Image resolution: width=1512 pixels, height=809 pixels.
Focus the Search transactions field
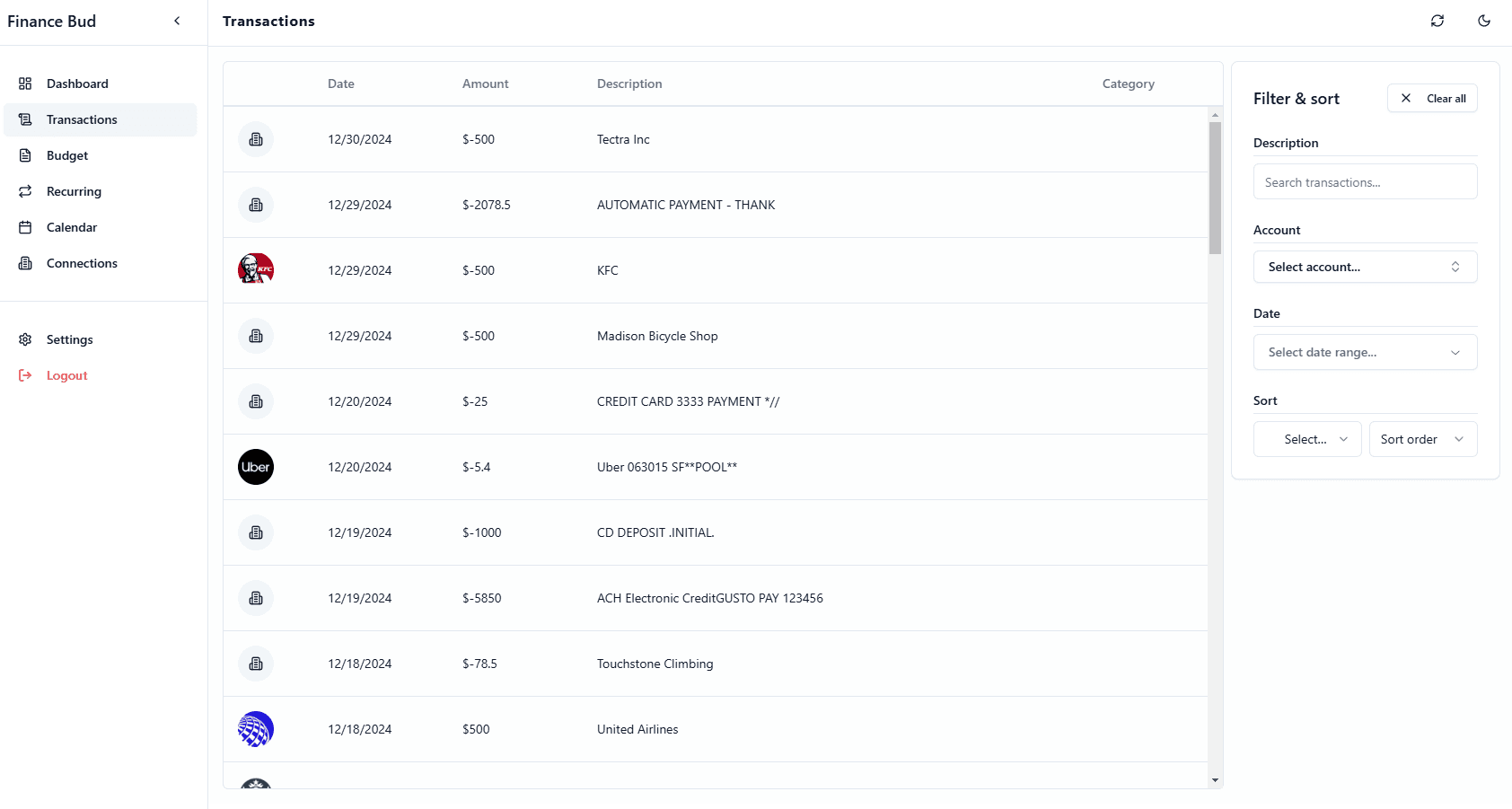pos(1365,181)
